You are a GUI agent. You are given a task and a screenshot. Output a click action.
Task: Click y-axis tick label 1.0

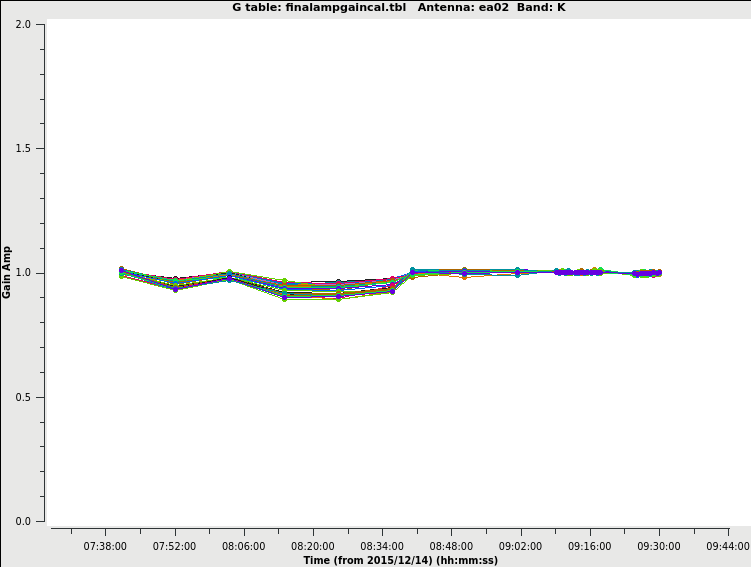click(x=23, y=273)
